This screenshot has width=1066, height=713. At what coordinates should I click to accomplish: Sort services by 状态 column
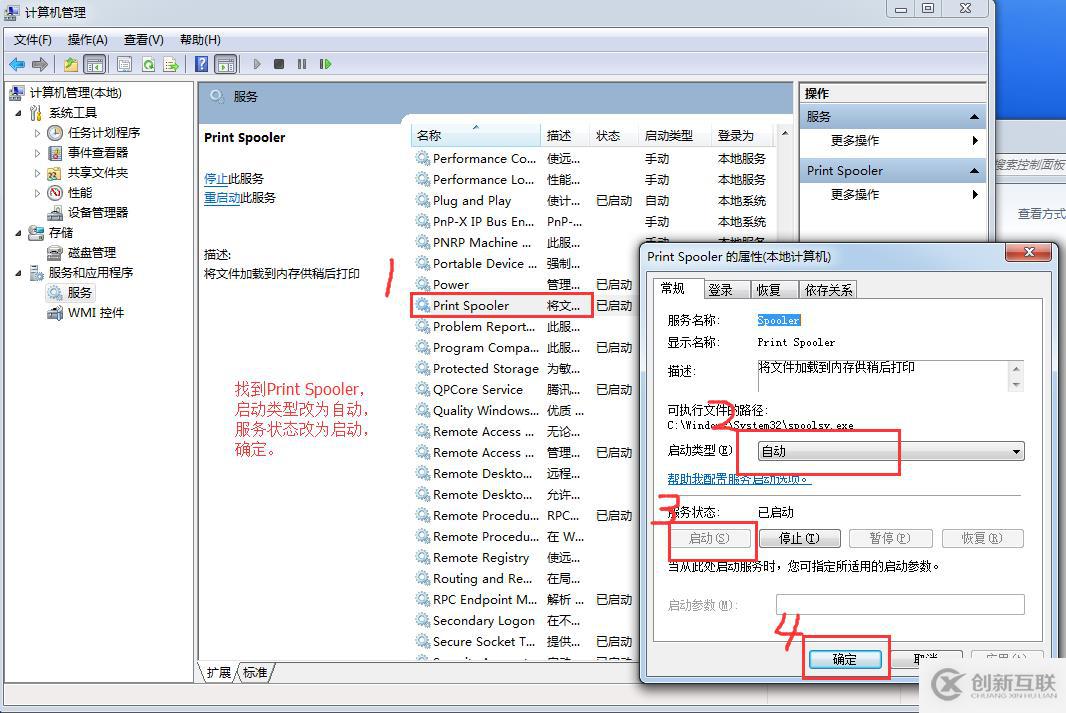pyautogui.click(x=615, y=135)
